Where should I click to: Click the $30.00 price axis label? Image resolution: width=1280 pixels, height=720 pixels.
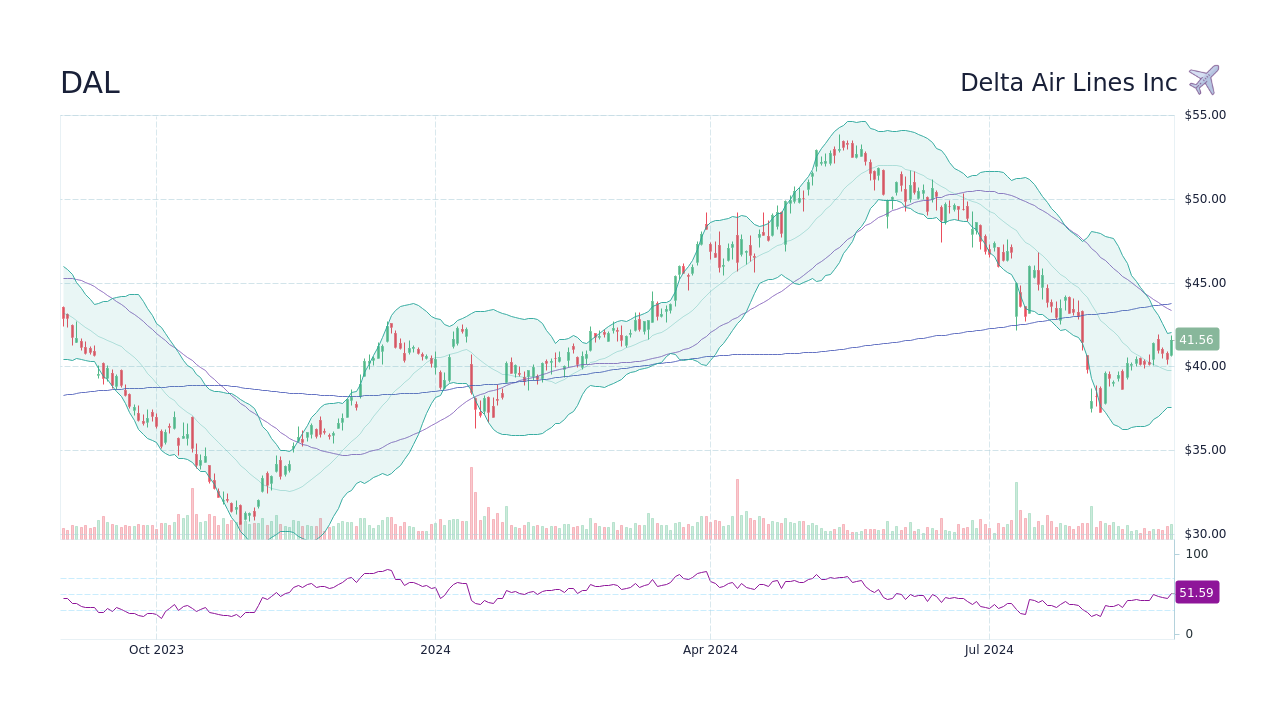coord(1205,534)
